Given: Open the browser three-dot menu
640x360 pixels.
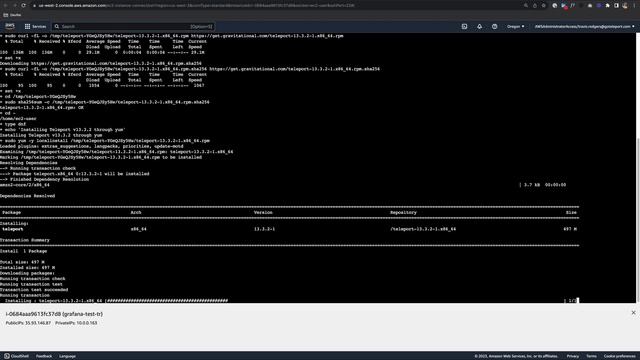Looking at the screenshot, I should pos(634,5).
